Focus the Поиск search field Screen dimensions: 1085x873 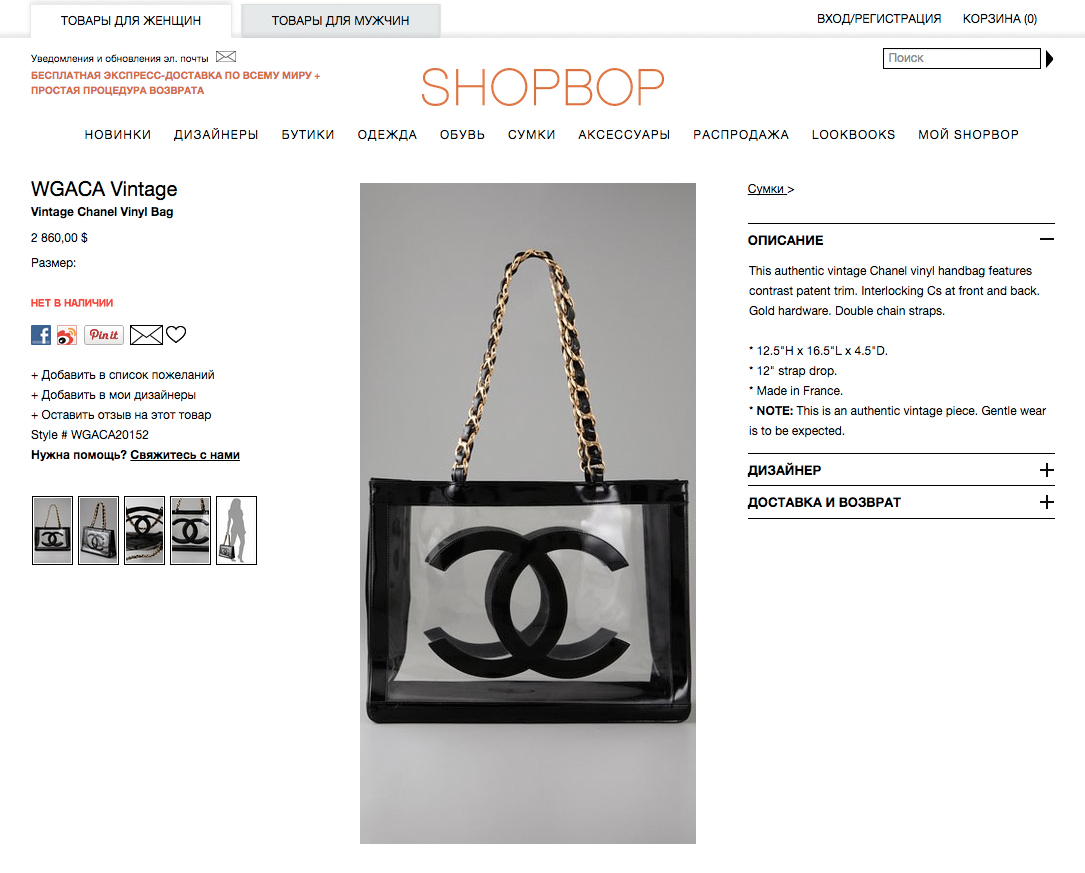(962, 58)
